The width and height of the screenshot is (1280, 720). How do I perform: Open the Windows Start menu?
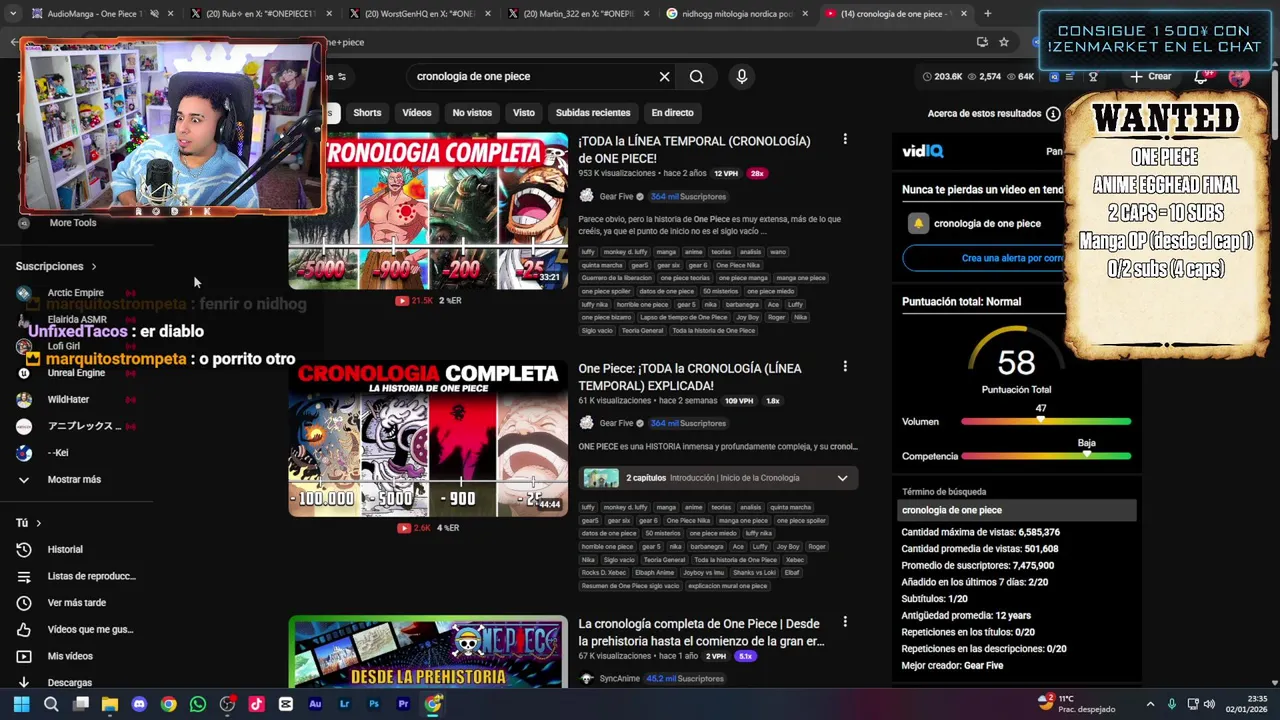(x=22, y=704)
